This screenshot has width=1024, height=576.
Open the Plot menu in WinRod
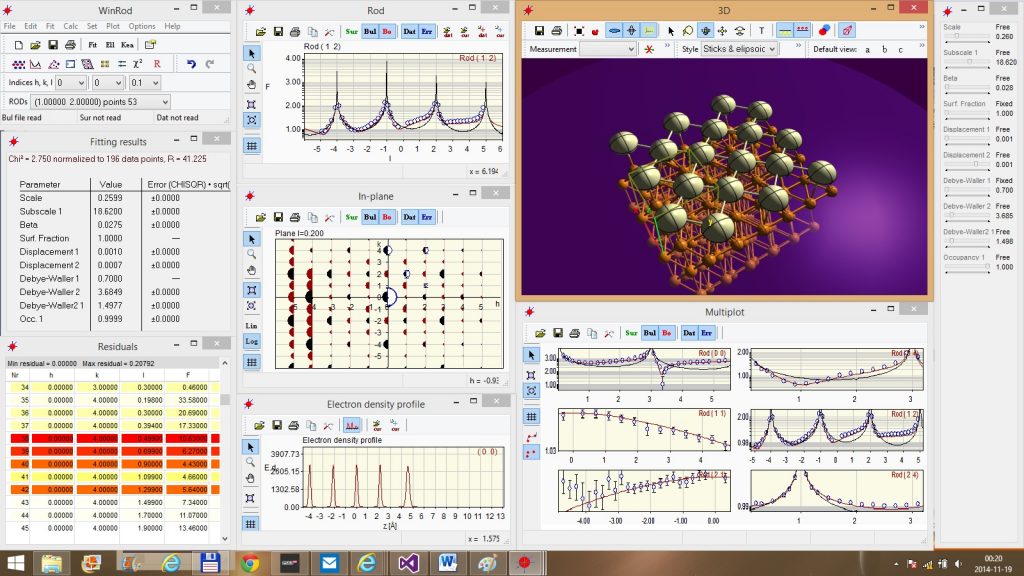pyautogui.click(x=113, y=26)
